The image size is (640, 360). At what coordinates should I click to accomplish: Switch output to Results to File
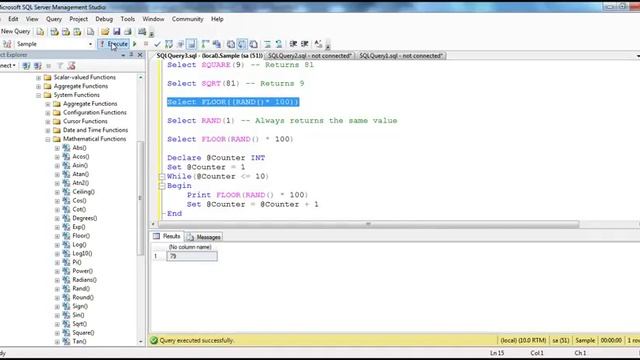coord(253,44)
